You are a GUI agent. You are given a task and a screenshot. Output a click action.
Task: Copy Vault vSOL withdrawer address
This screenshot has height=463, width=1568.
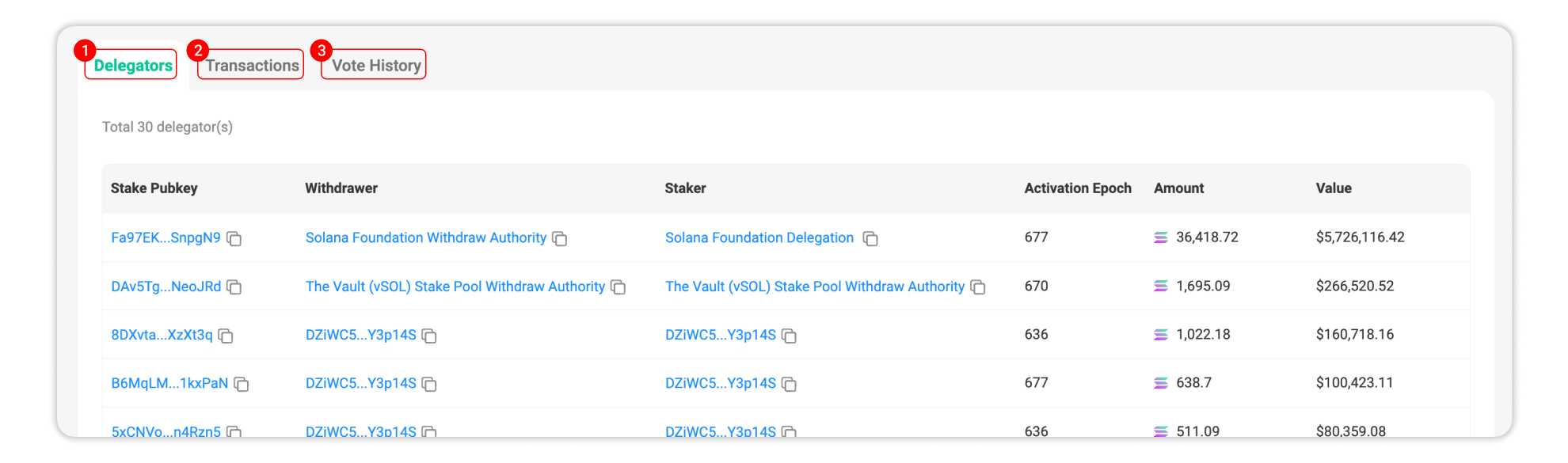click(x=618, y=287)
